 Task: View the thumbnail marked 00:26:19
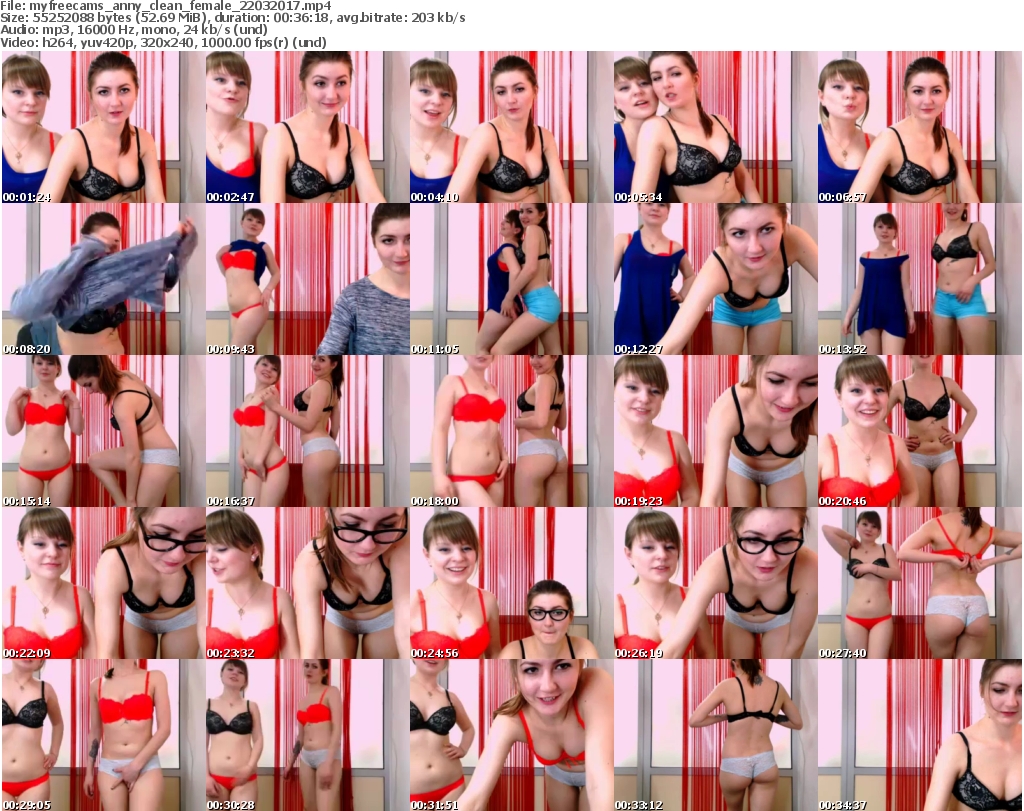pos(716,583)
